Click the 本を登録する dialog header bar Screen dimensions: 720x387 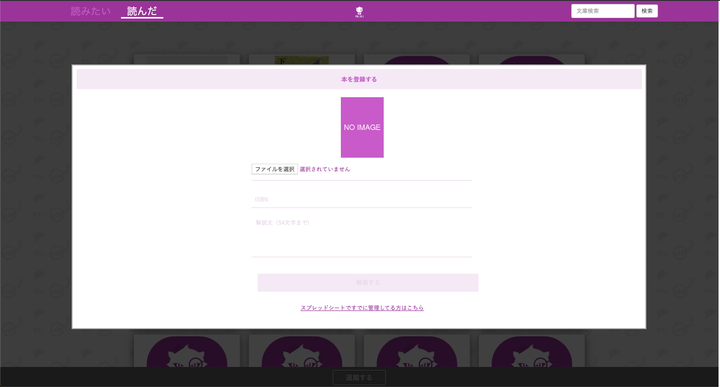coord(359,79)
